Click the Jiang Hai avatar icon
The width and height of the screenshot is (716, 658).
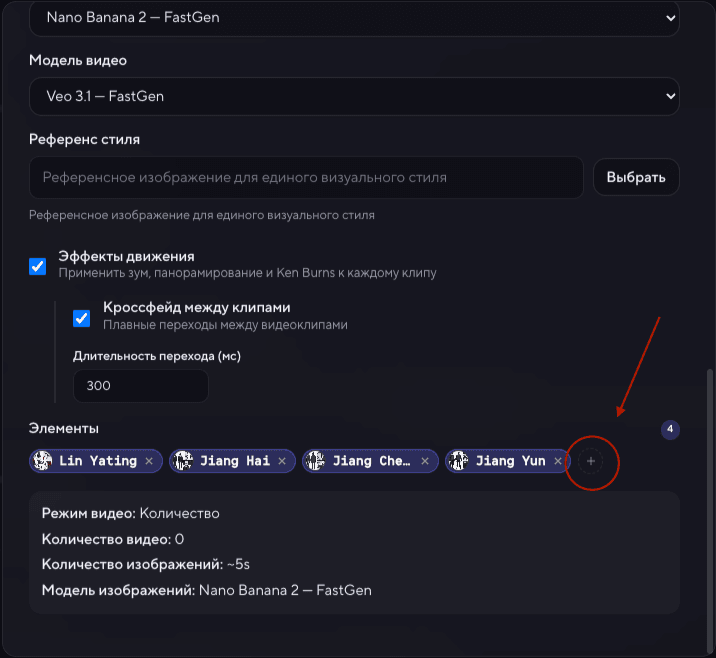(x=183, y=461)
